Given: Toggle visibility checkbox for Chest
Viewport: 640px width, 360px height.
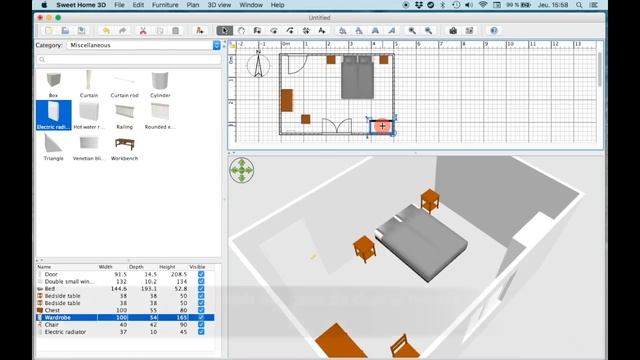Looking at the screenshot, I should pyautogui.click(x=201, y=310).
